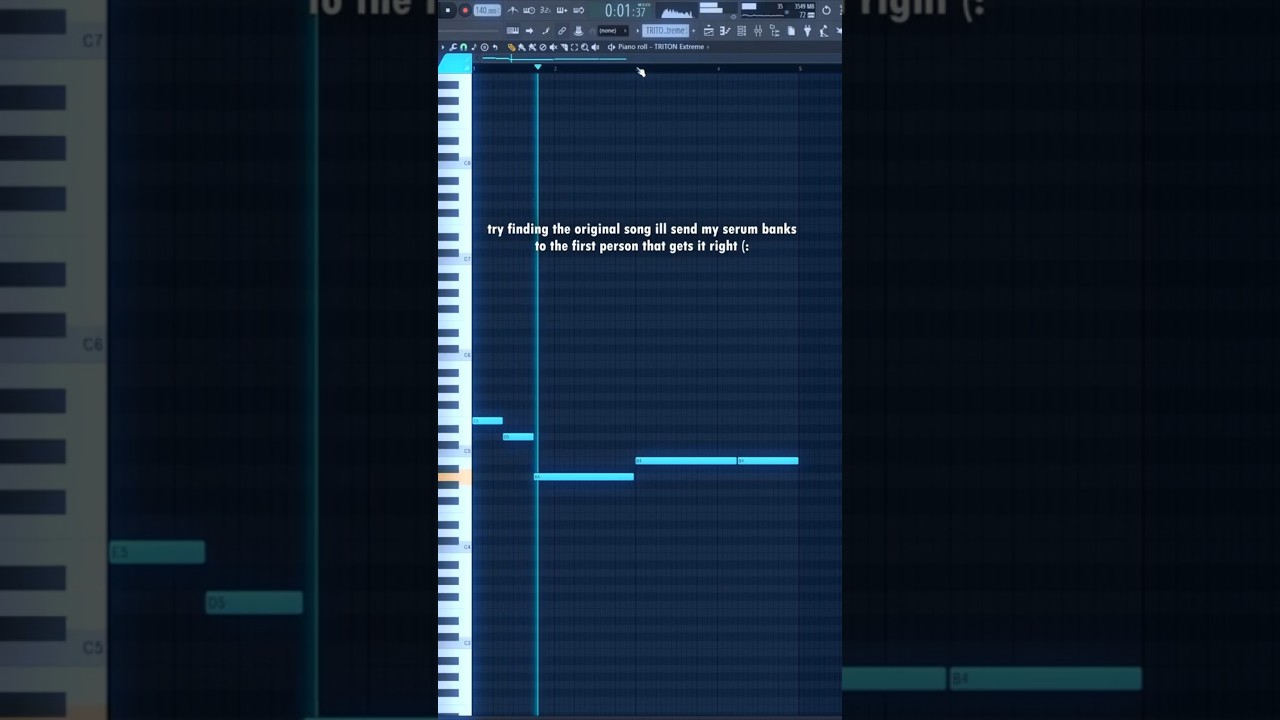Select the Playback scrub speaker tool

595,47
